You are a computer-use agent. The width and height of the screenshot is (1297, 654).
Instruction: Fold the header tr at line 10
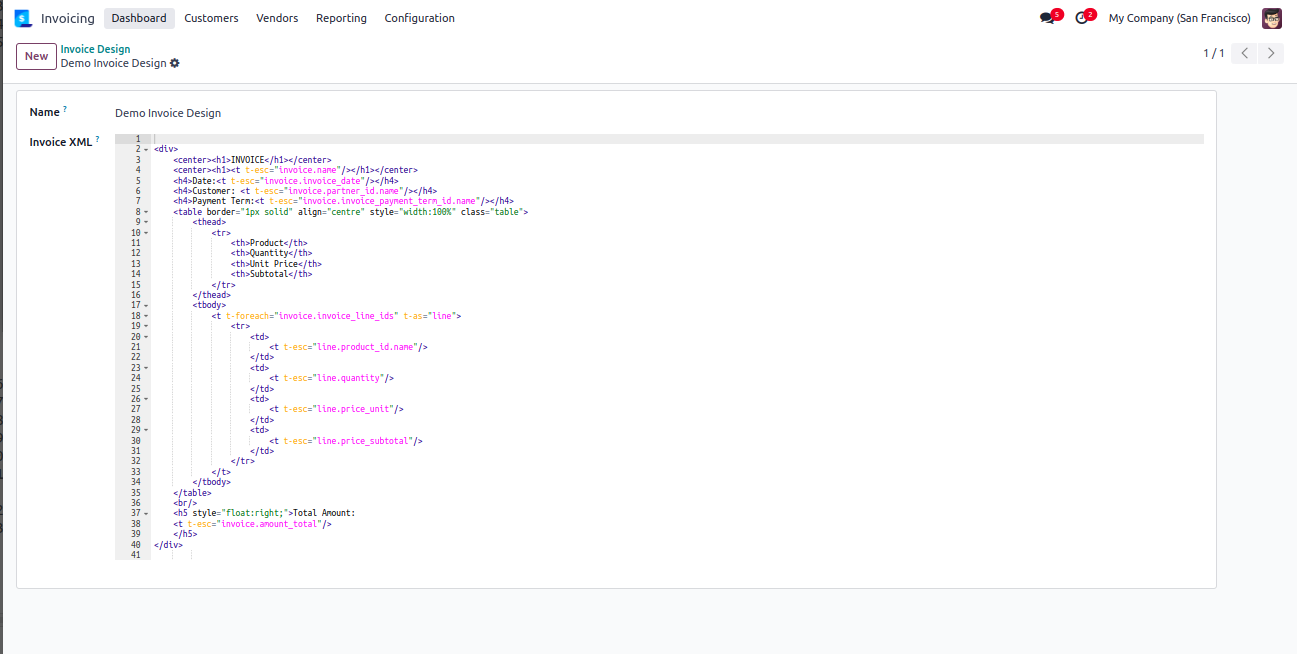point(146,233)
